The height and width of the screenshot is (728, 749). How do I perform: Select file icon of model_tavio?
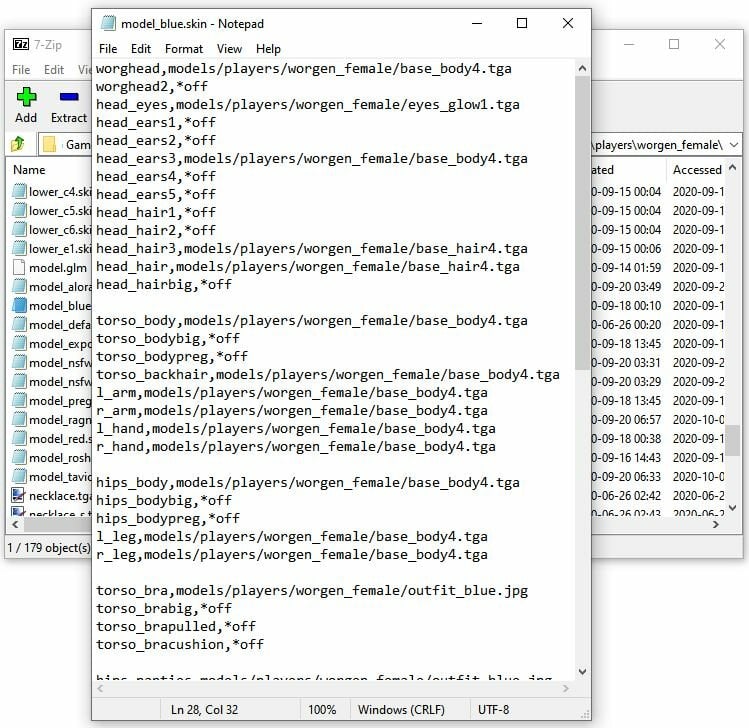[x=19, y=476]
